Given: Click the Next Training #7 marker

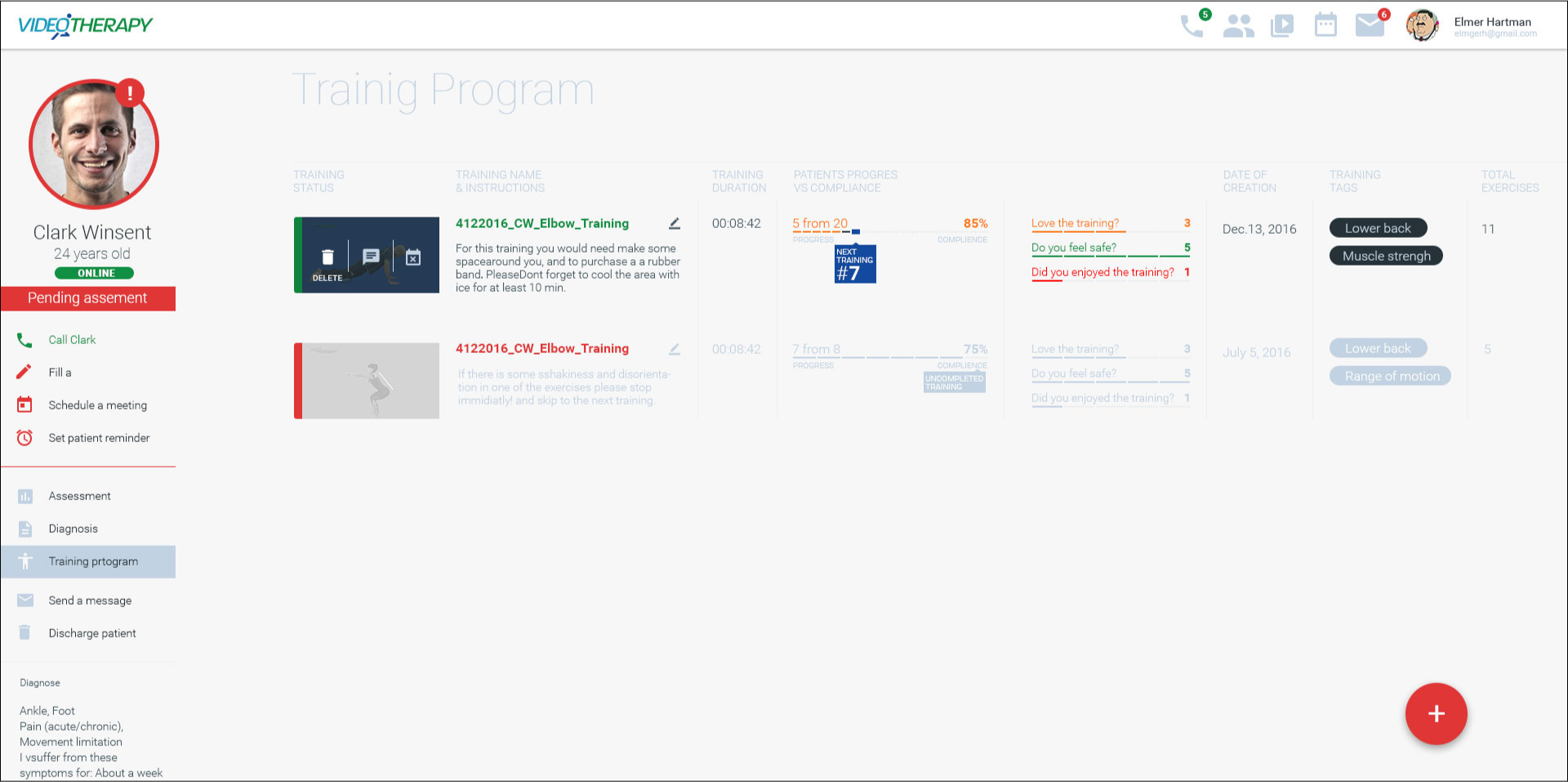Looking at the screenshot, I should [855, 265].
